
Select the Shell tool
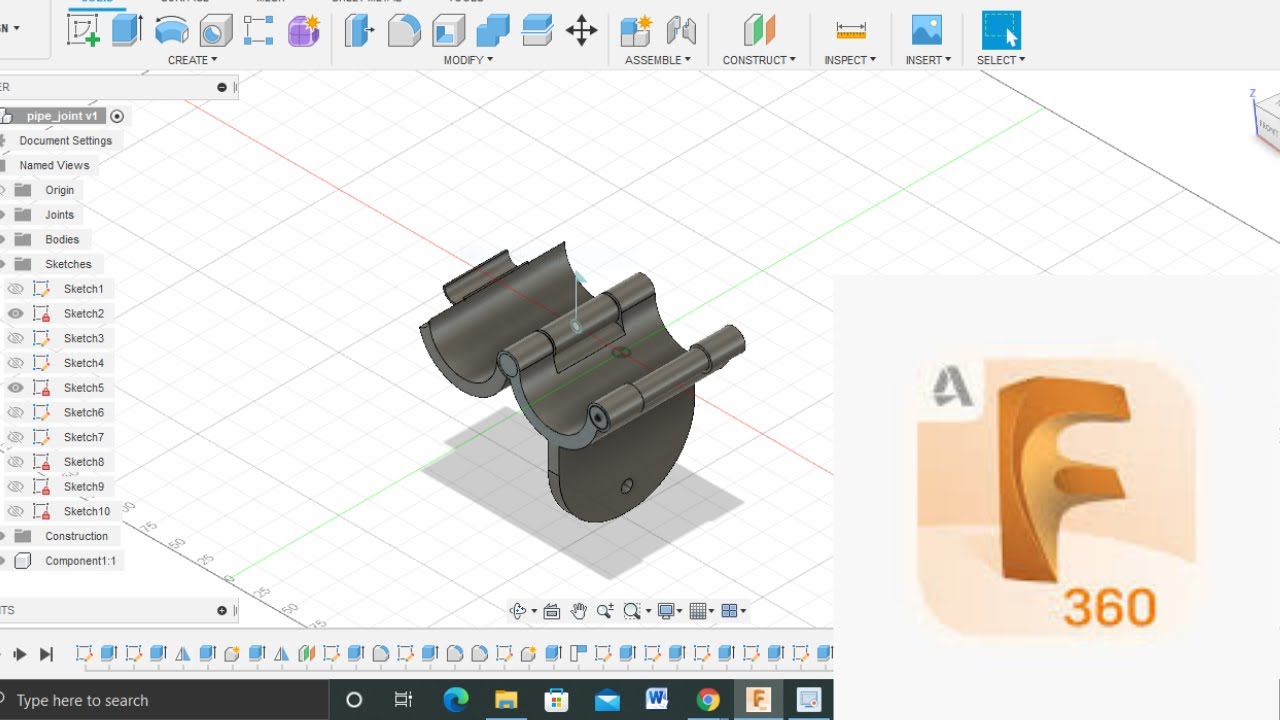pyautogui.click(x=448, y=31)
